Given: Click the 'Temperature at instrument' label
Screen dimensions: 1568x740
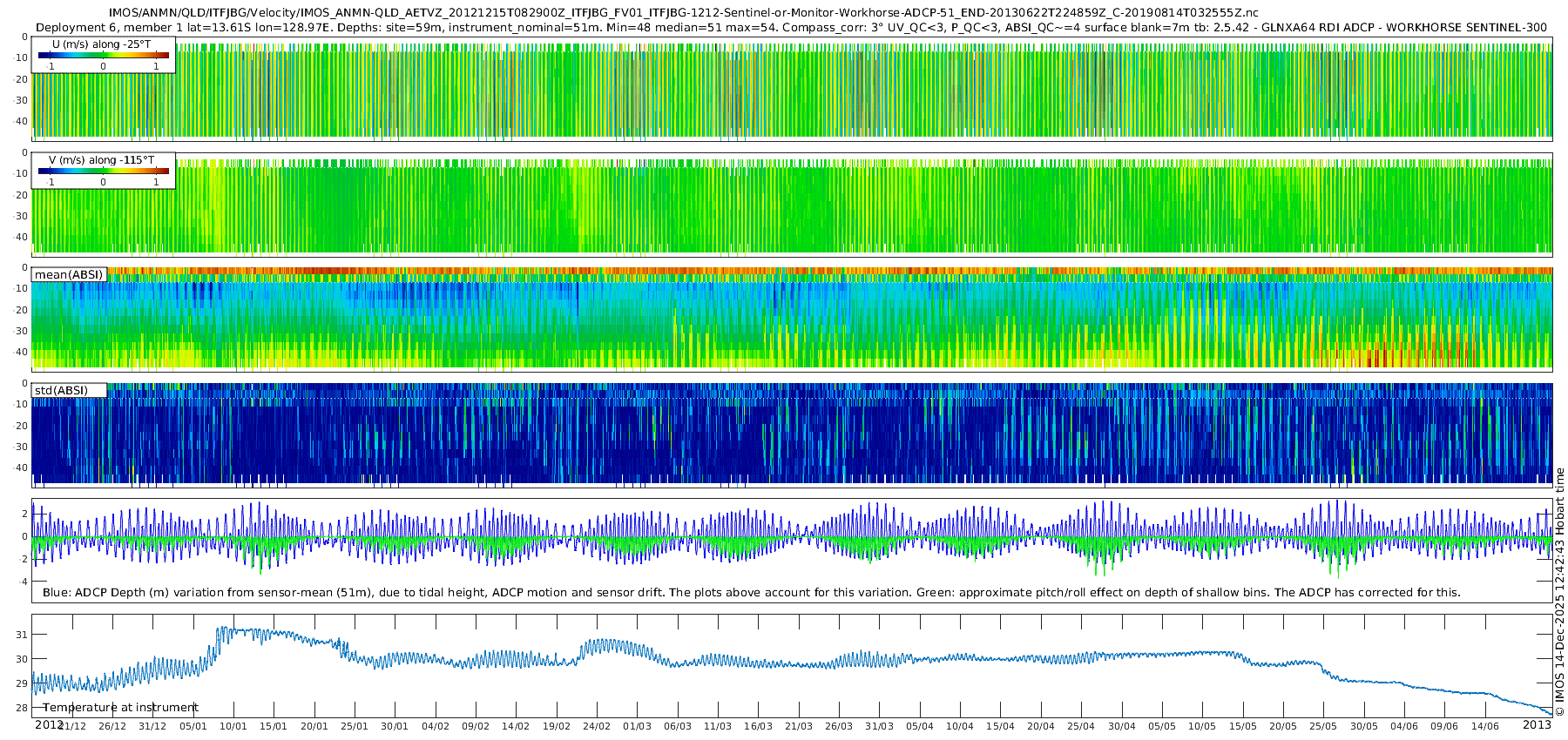Looking at the screenshot, I should (x=120, y=708).
